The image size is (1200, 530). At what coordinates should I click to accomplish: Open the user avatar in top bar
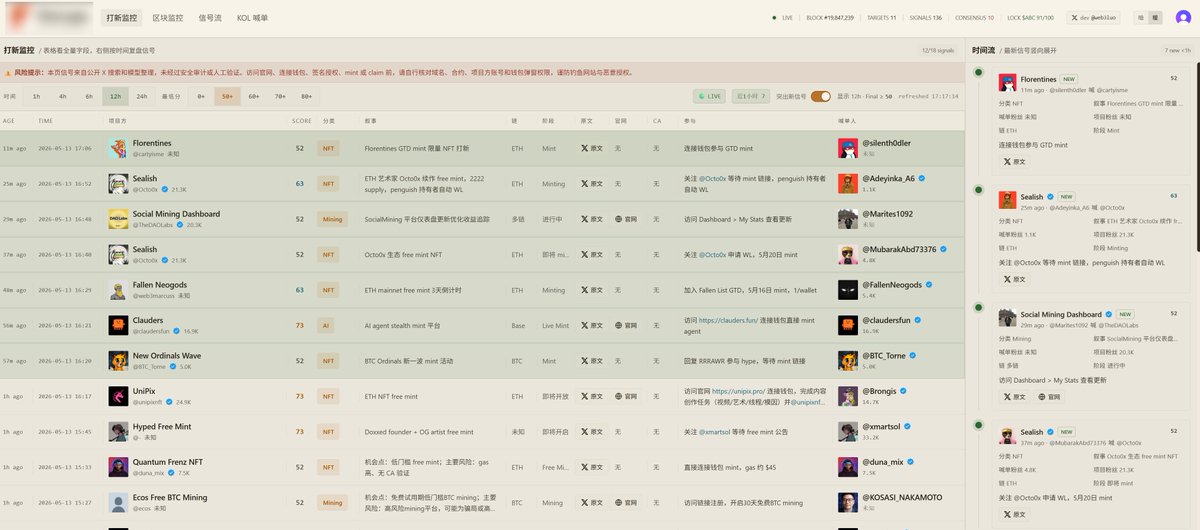(x=1183, y=18)
